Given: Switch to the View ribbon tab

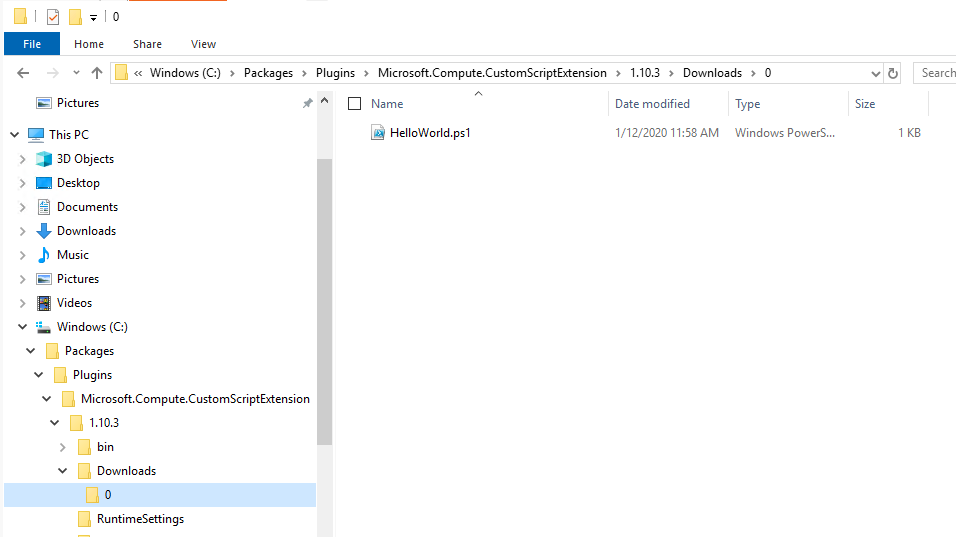Looking at the screenshot, I should point(203,44).
